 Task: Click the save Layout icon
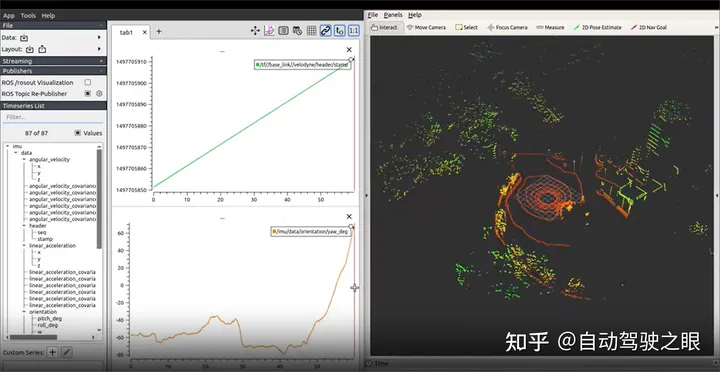[42, 49]
